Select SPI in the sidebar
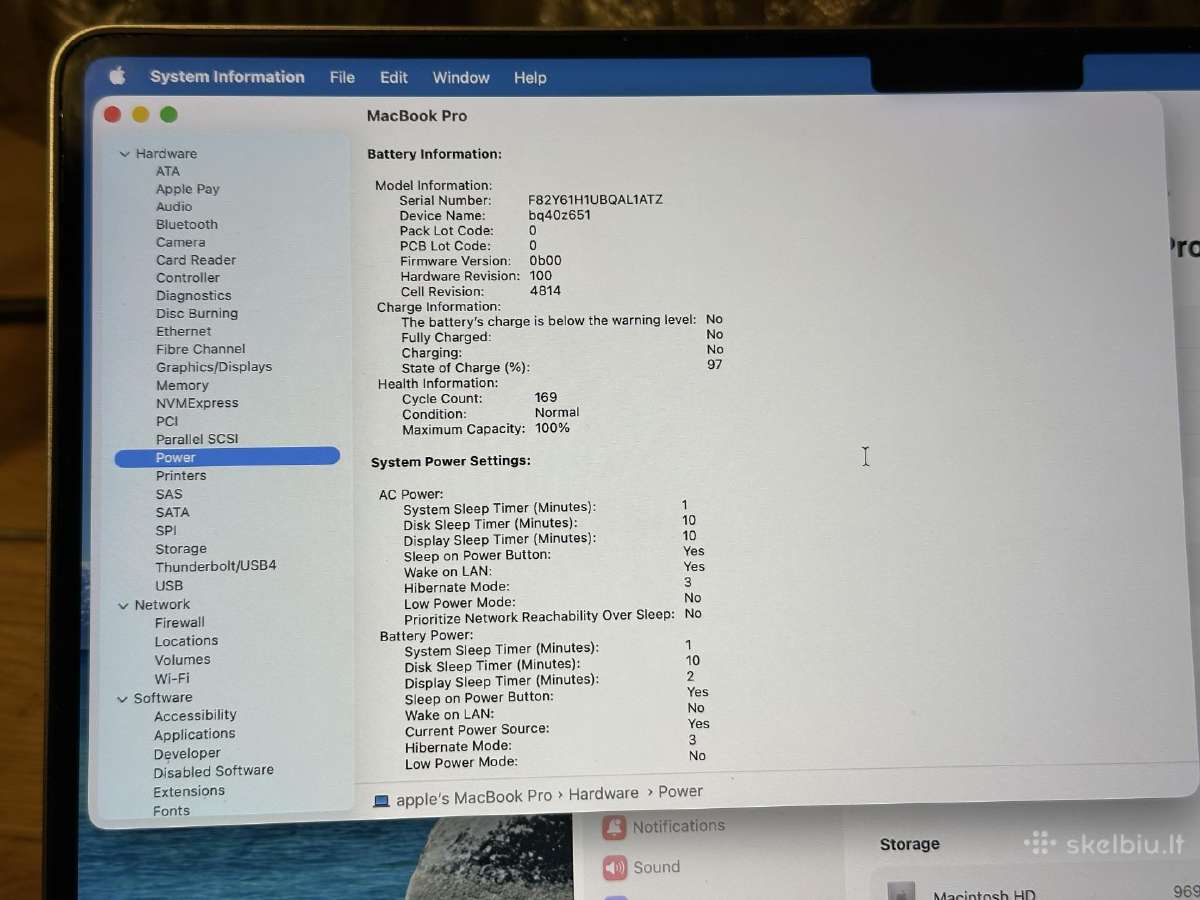Viewport: 1200px width, 900px height. (166, 531)
